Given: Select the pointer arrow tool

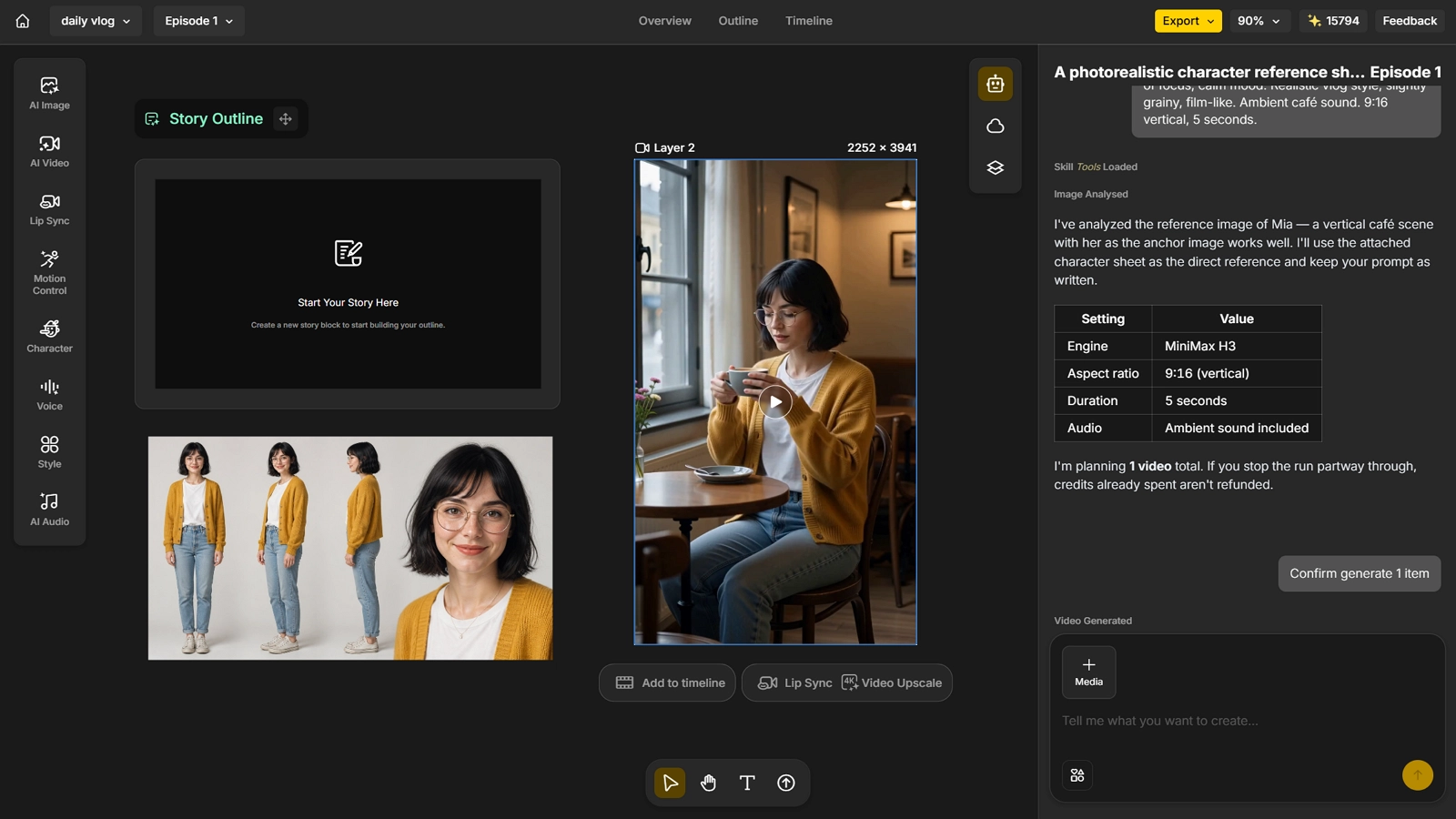Looking at the screenshot, I should coord(670,783).
